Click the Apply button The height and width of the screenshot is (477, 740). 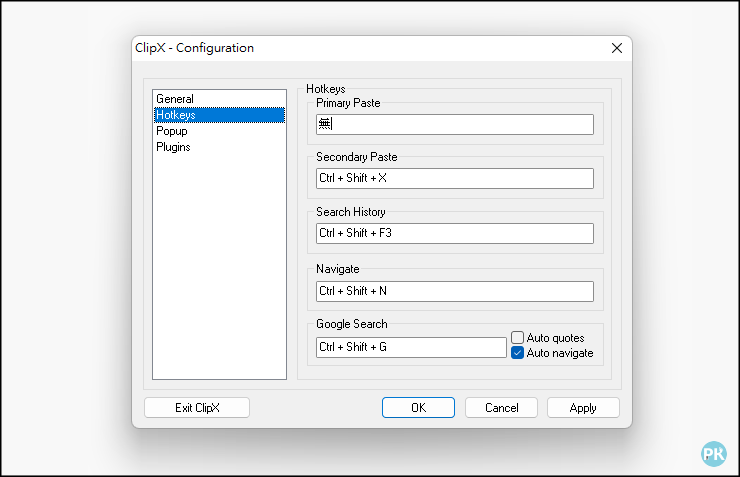coord(583,408)
